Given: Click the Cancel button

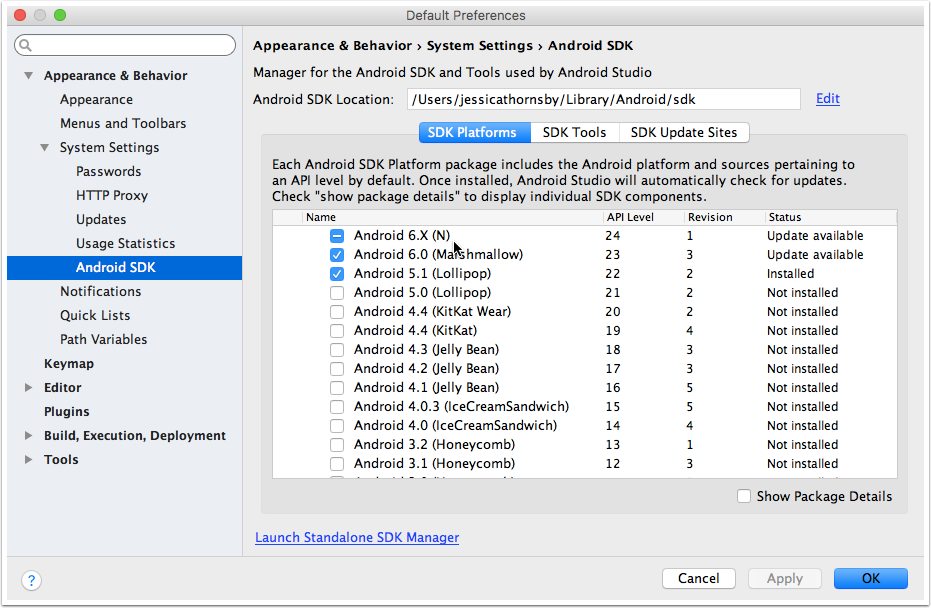Looking at the screenshot, I should click(699, 578).
